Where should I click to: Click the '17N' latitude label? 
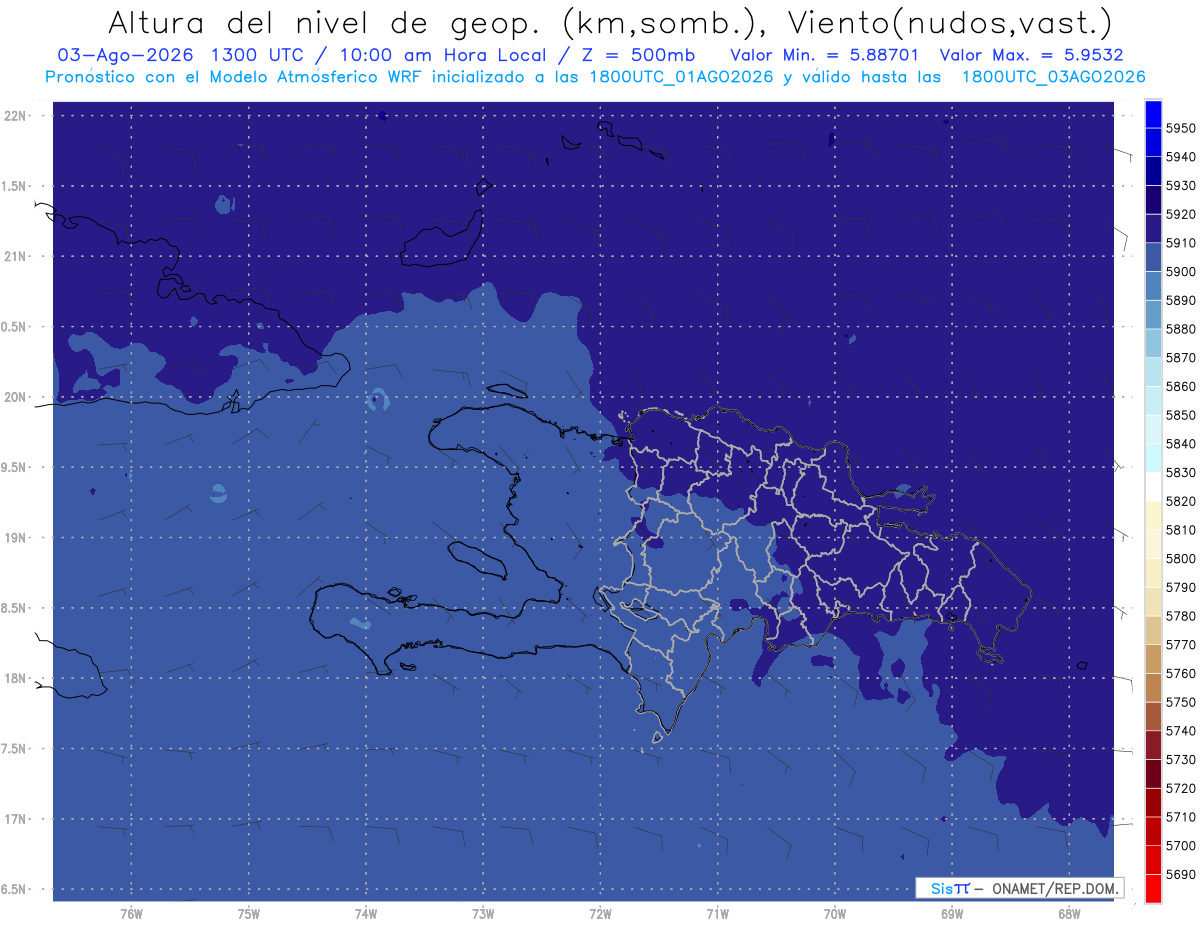(x=17, y=819)
